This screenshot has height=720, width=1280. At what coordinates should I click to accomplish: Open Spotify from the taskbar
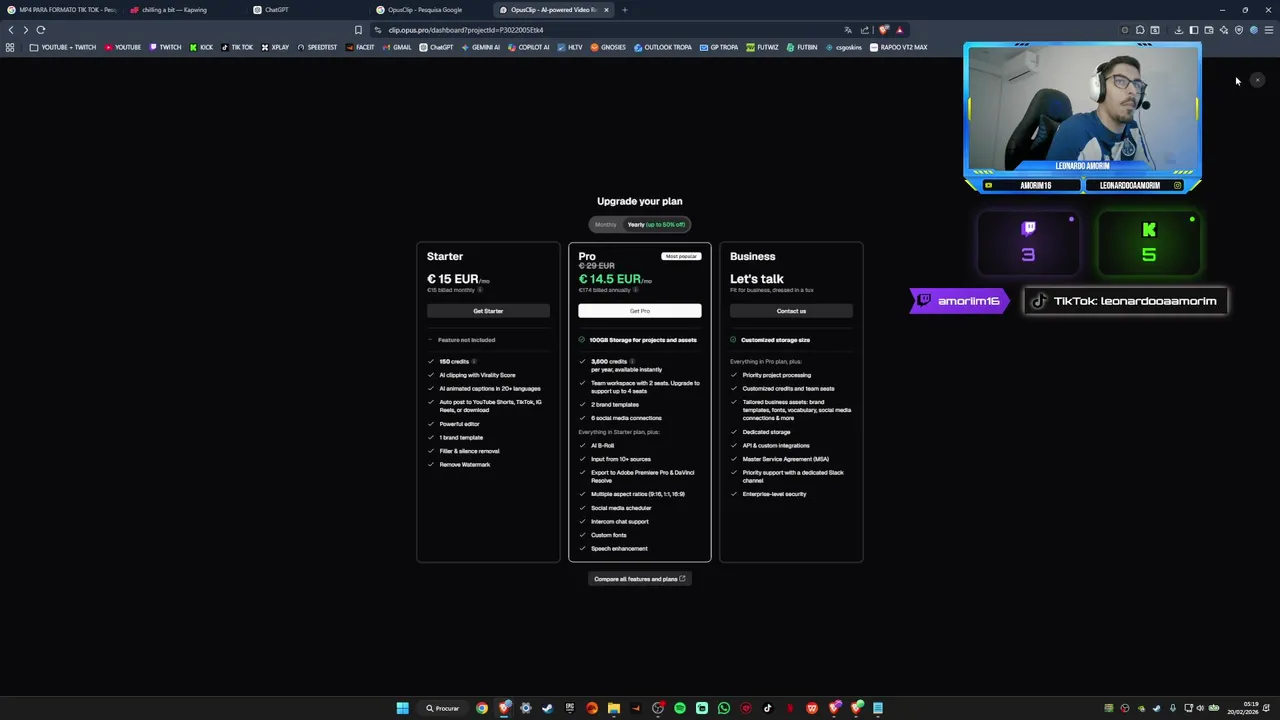click(x=680, y=708)
